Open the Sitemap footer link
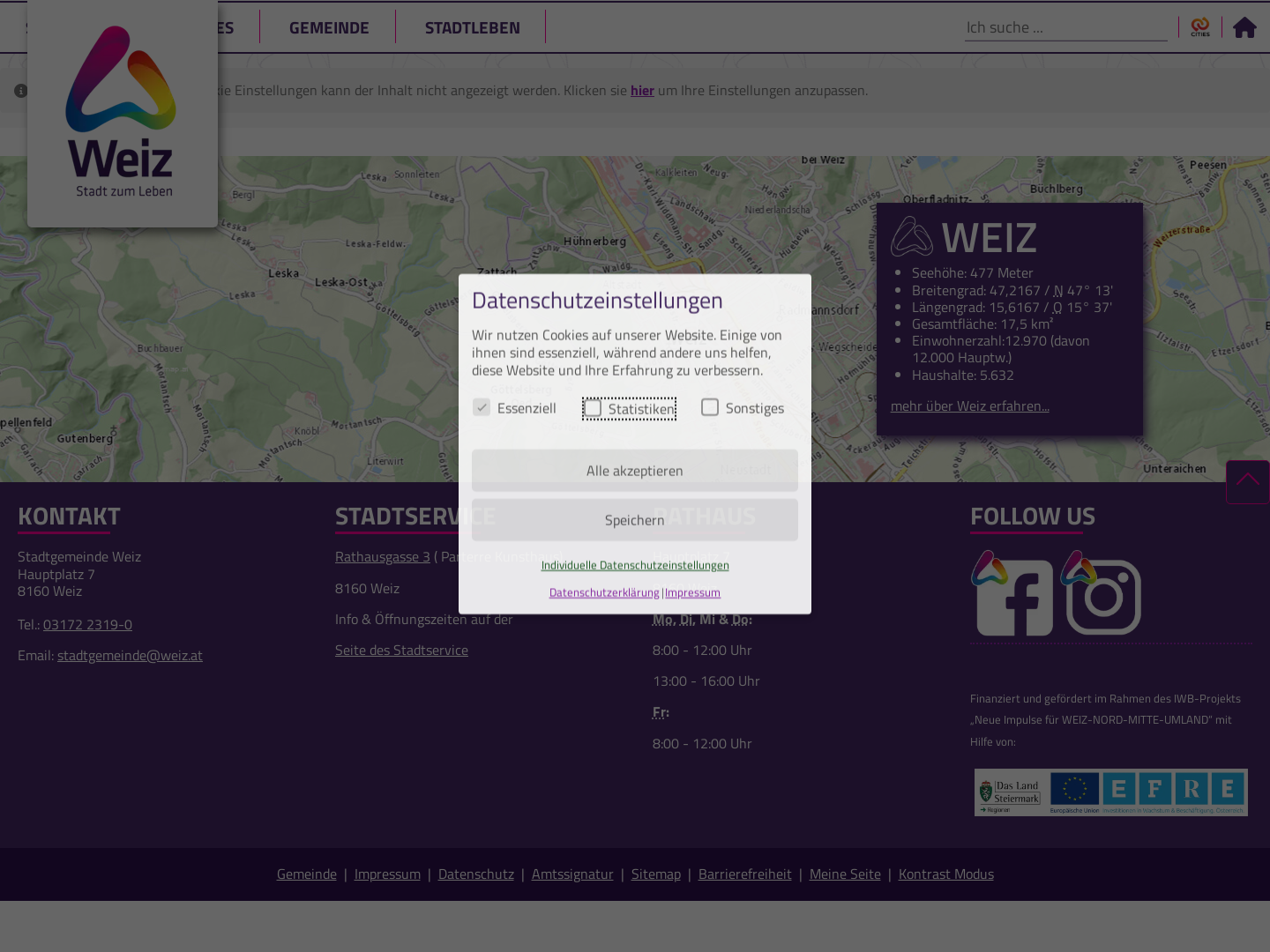Screen dimensions: 1270x952 click(x=656, y=874)
